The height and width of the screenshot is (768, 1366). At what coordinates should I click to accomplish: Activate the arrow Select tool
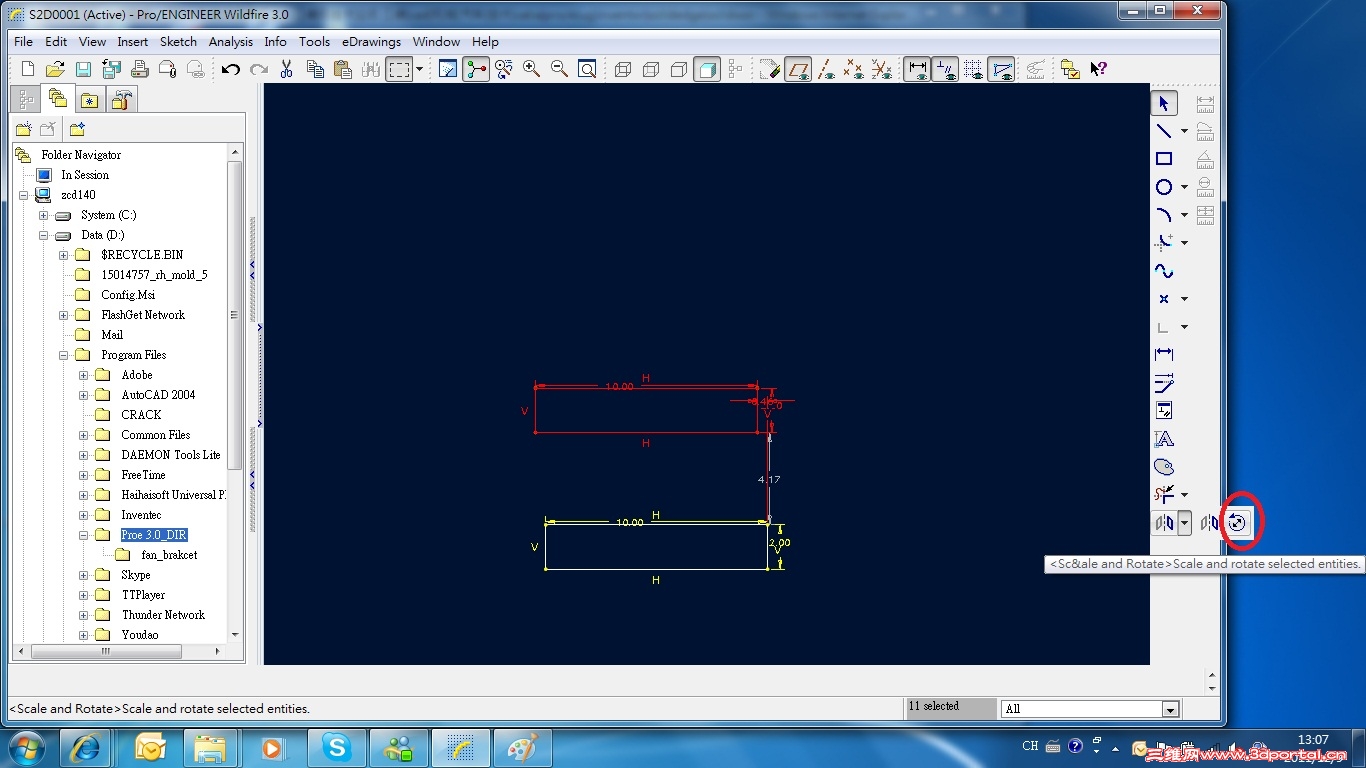[x=1164, y=103]
